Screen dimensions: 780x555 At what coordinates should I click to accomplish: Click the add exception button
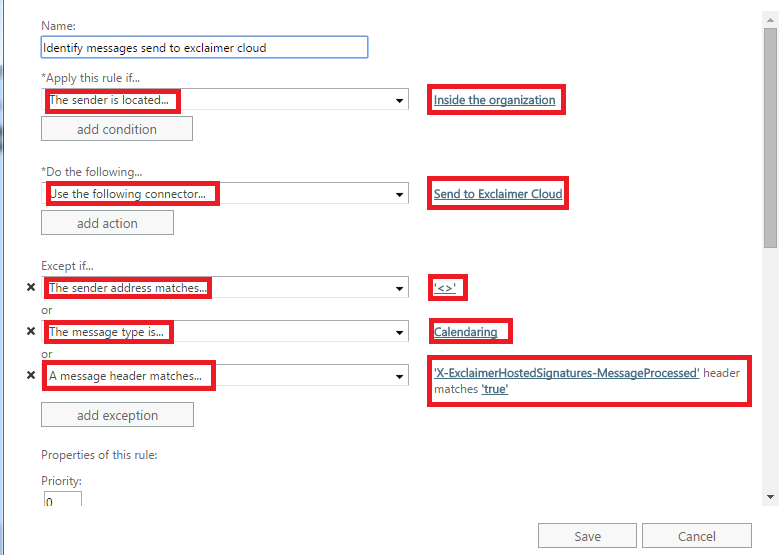pyautogui.click(x=117, y=415)
